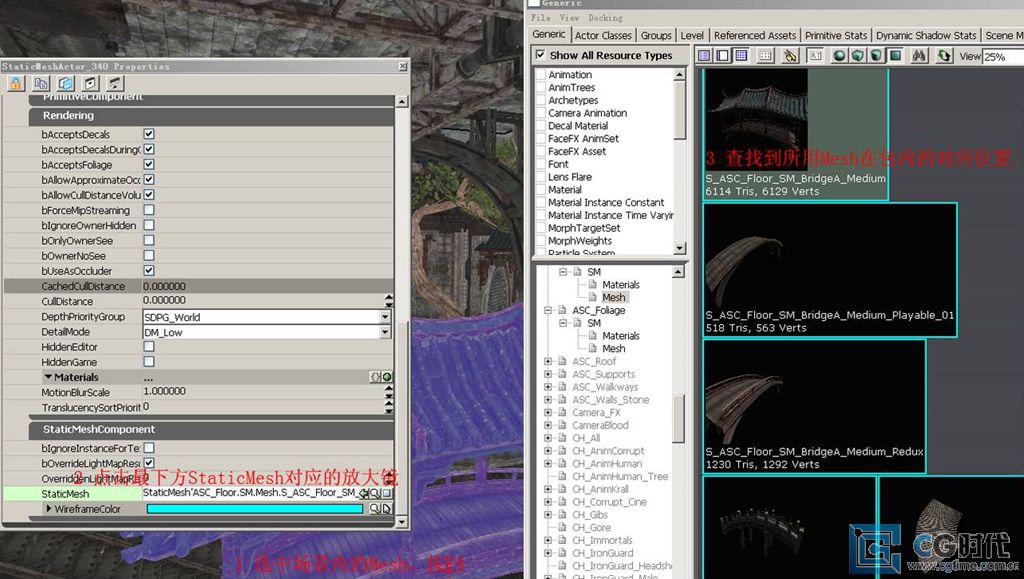Collapse the Rendering category header
Screen dimensions: 1024x579
click(211, 116)
